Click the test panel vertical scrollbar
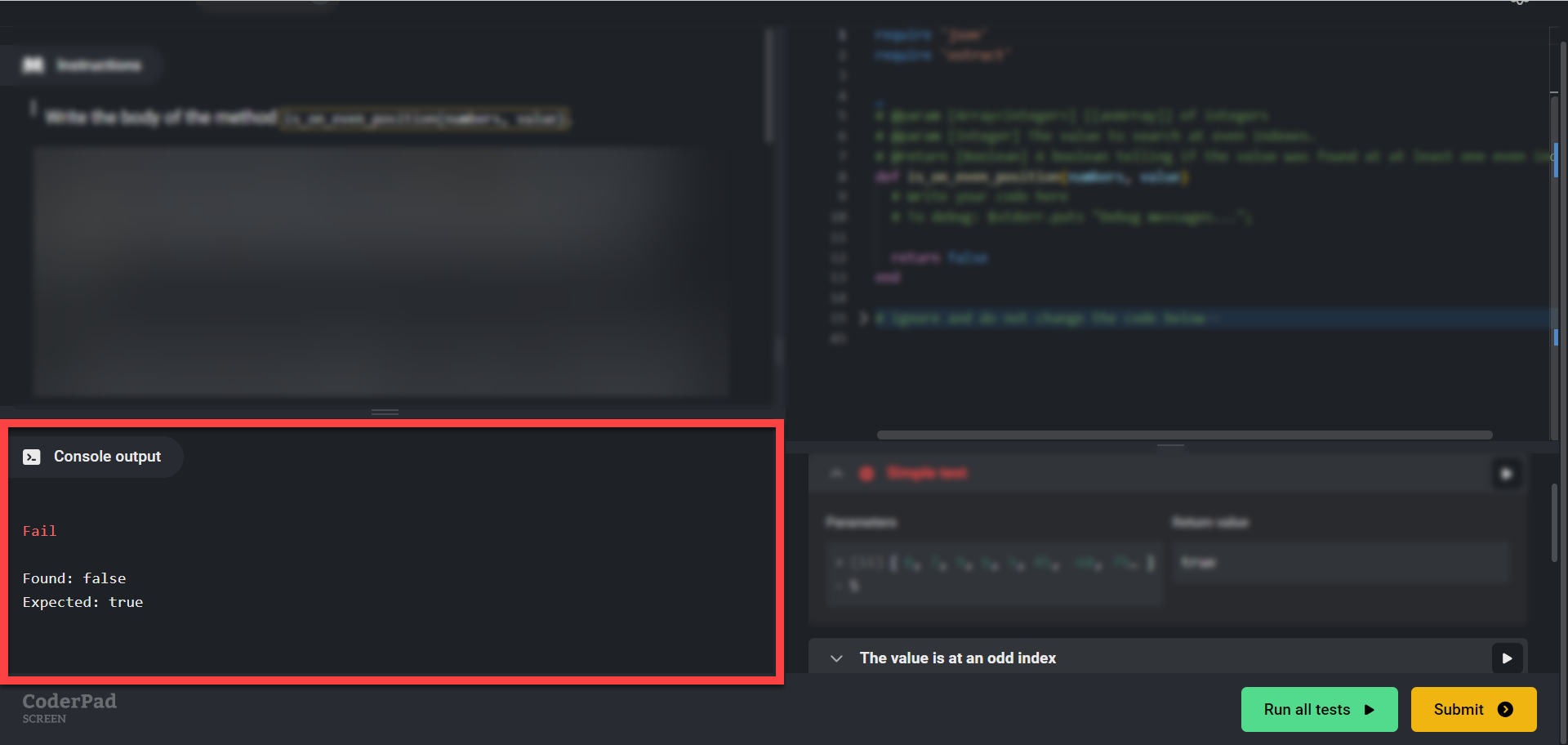The width and height of the screenshot is (1568, 745). 1555,523
